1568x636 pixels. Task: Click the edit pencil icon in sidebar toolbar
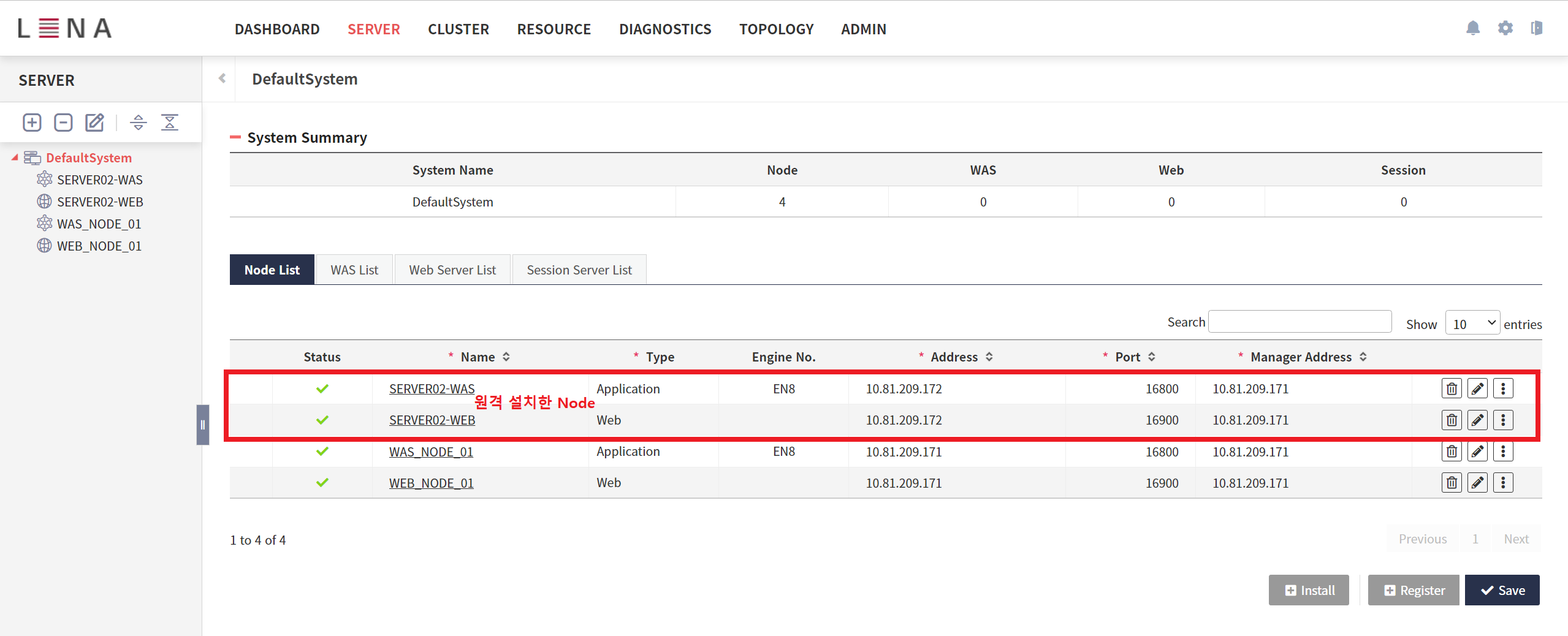(94, 123)
